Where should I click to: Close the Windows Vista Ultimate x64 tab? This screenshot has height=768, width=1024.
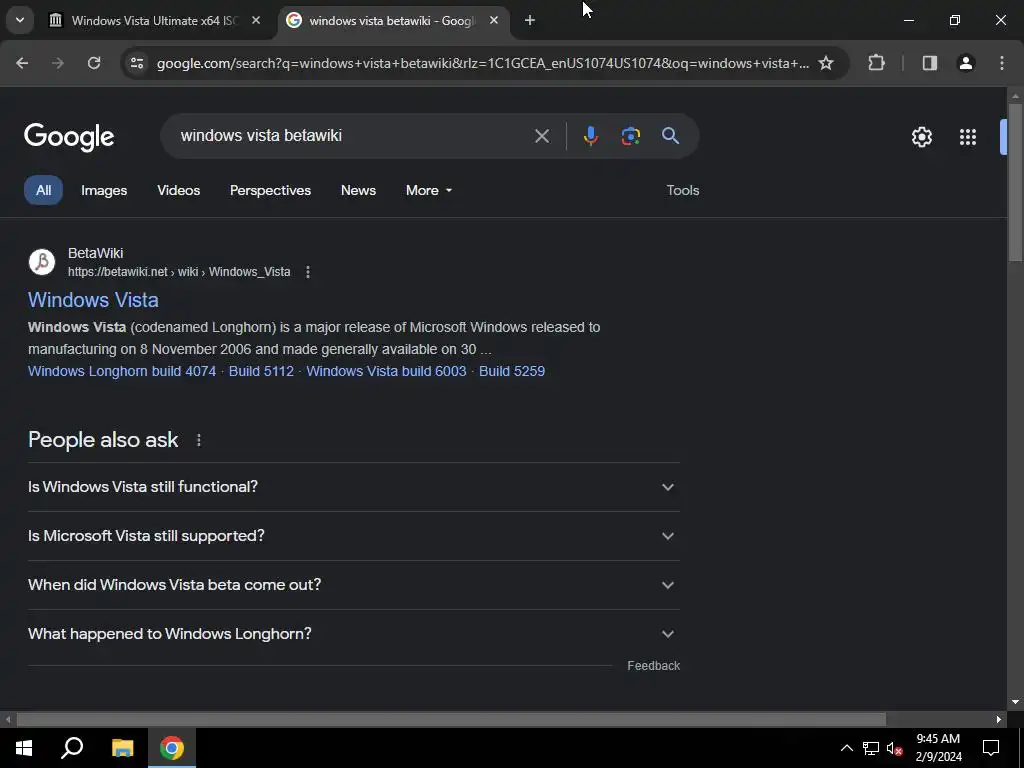pos(256,20)
